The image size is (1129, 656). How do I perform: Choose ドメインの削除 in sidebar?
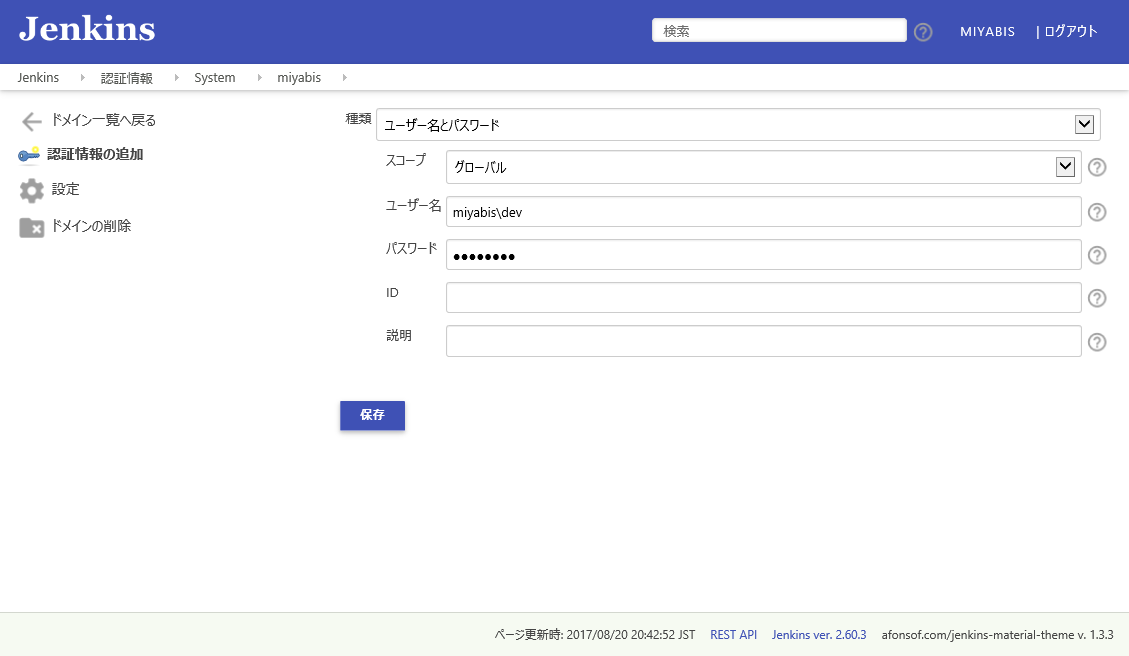[x=91, y=226]
